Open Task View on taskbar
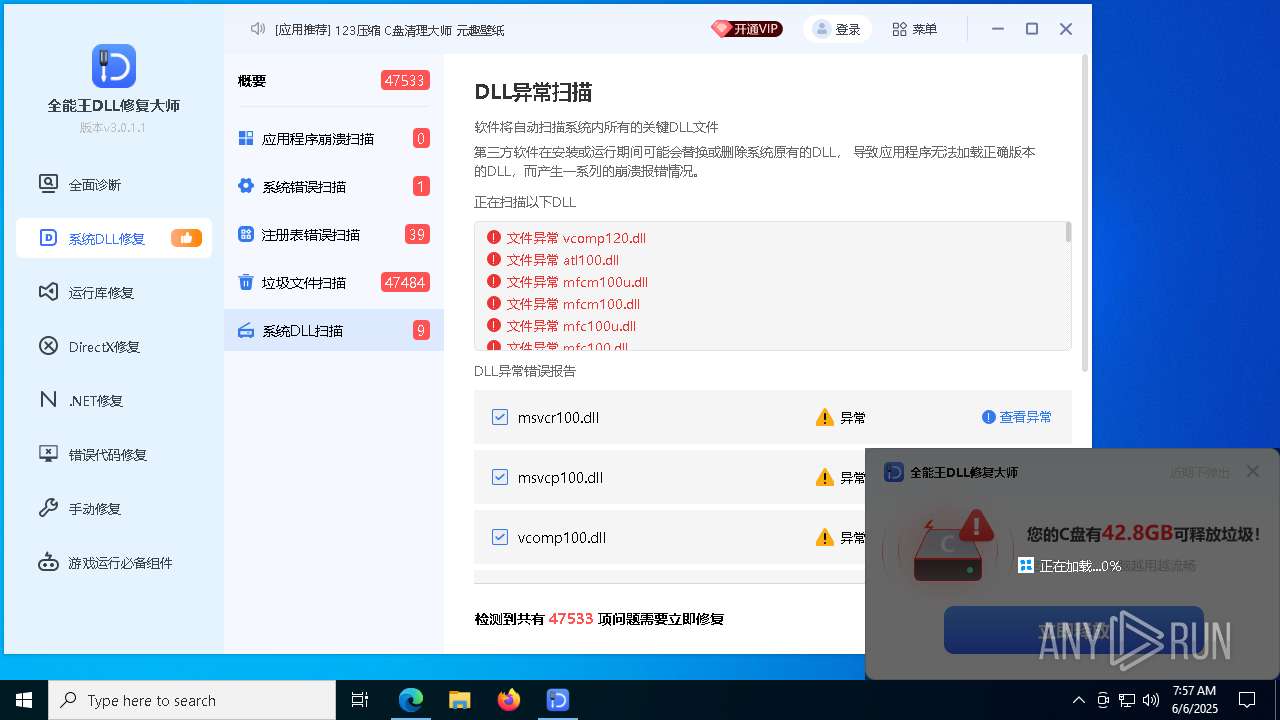 click(x=360, y=700)
